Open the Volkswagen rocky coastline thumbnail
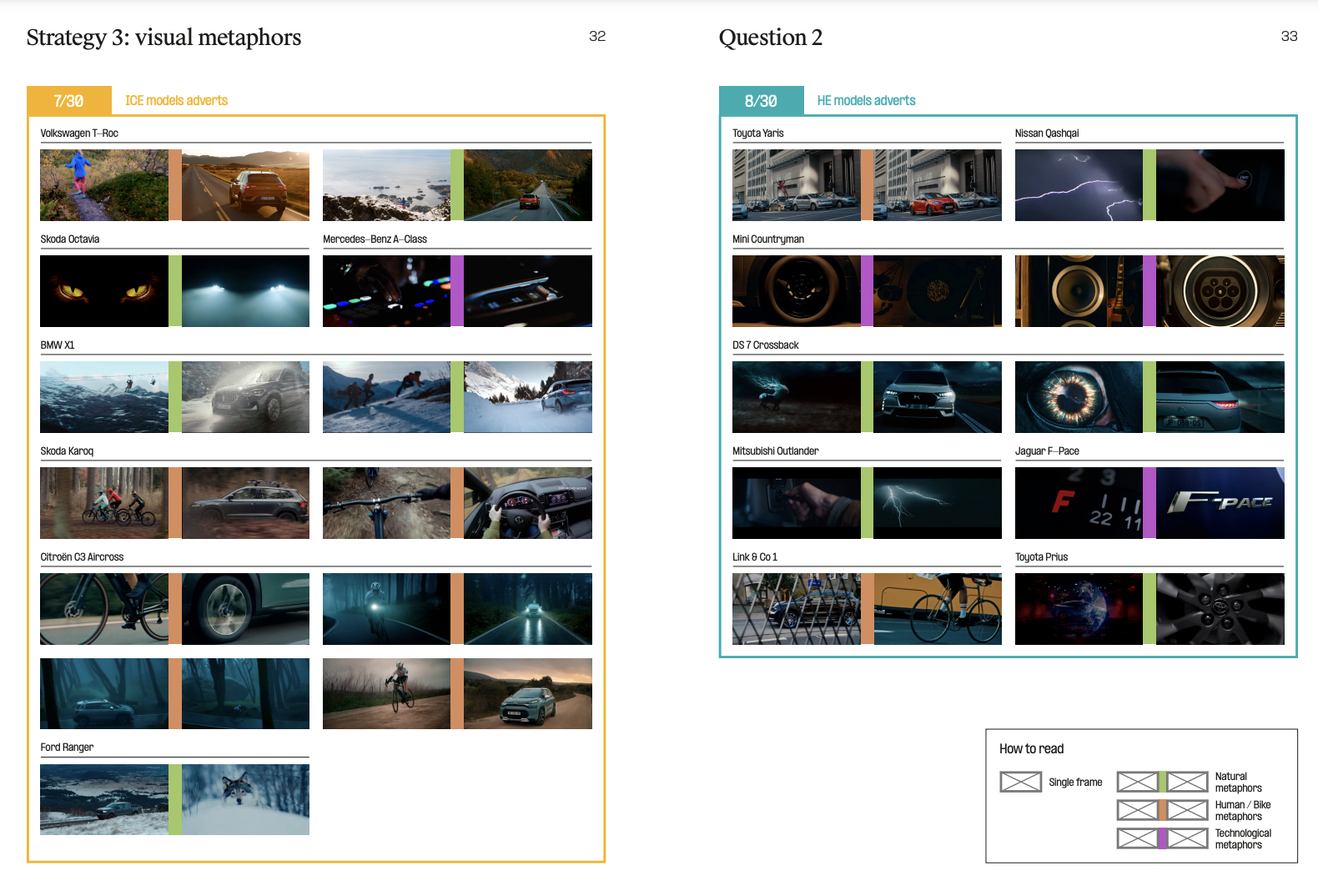 [386, 185]
